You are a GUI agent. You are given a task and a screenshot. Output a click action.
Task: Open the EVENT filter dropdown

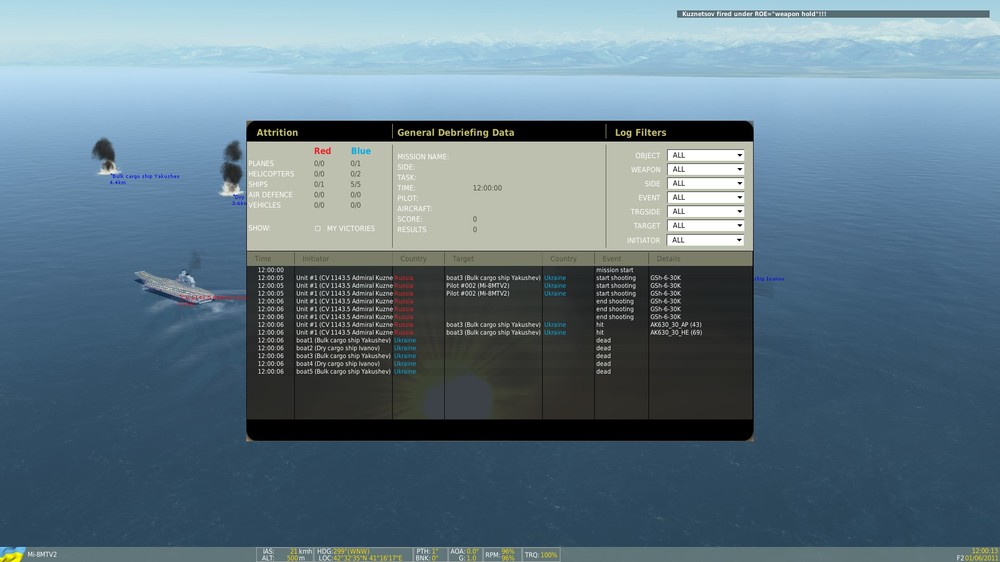pos(705,197)
